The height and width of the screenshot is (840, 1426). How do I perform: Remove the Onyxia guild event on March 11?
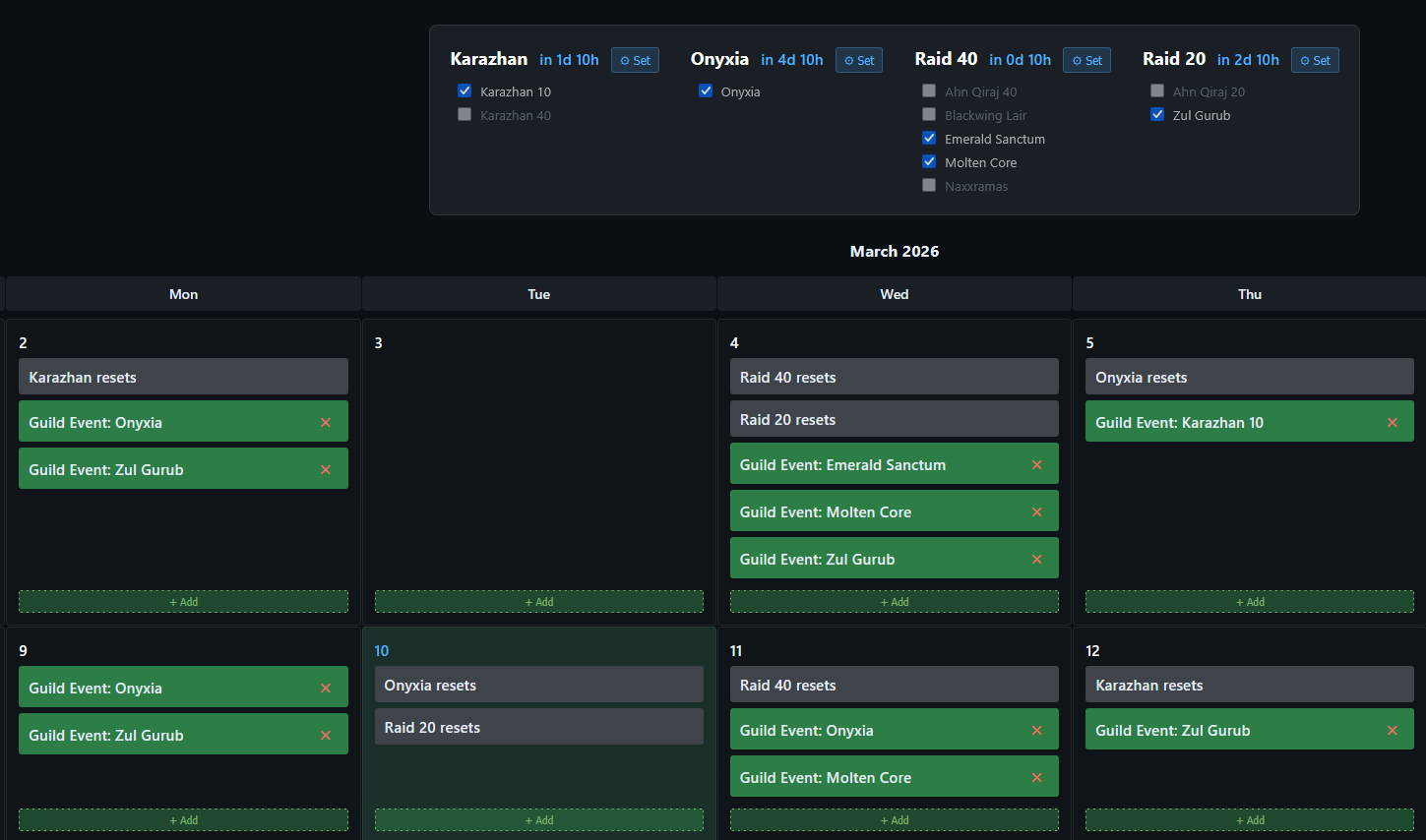[x=1036, y=731]
